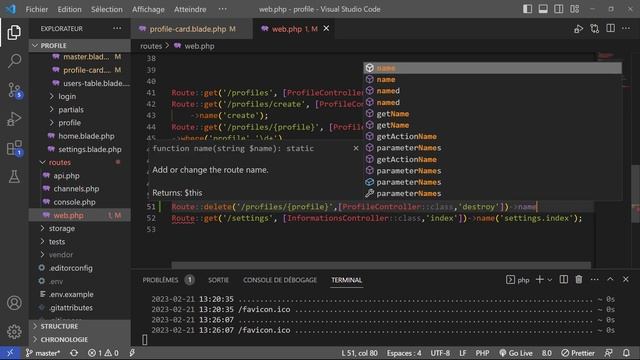This screenshot has width=640, height=360.
Task: Open the Accounts menu icon
Action: point(14,303)
